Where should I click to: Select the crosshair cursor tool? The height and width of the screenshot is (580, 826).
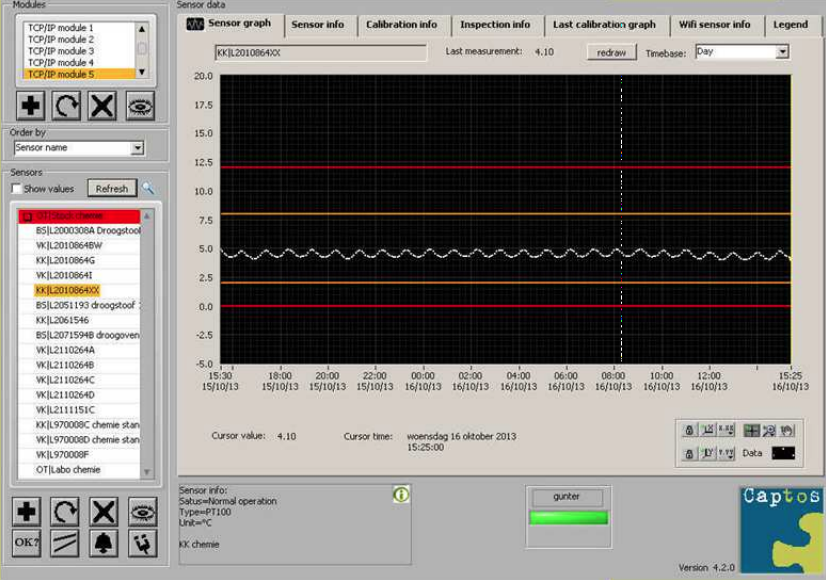tap(751, 430)
